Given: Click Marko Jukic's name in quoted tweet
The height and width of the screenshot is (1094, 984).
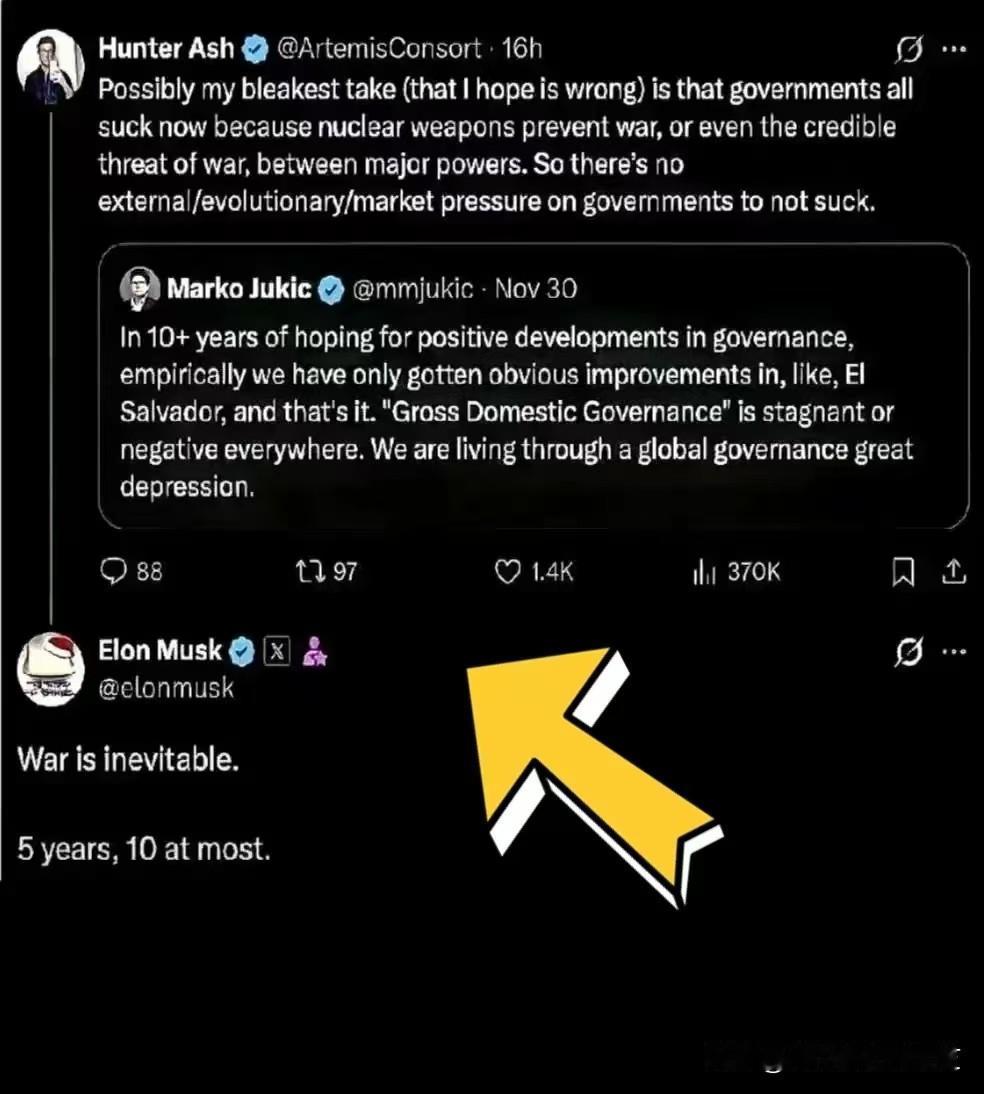Looking at the screenshot, I should (239, 289).
